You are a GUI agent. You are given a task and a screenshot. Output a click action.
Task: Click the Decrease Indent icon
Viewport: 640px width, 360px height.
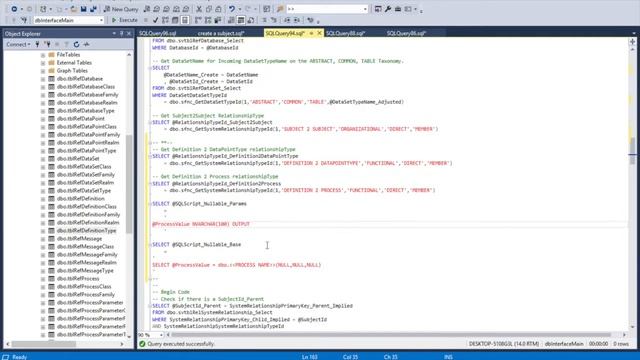click(x=287, y=20)
